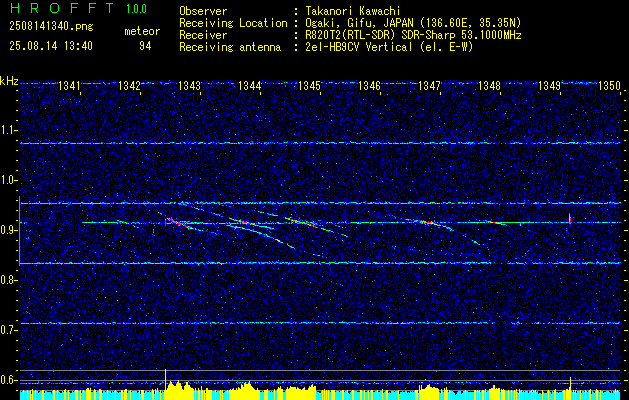Image resolution: width=629 pixels, height=400 pixels.
Task: Select the filename 2508141340.png
Action: [51, 26]
